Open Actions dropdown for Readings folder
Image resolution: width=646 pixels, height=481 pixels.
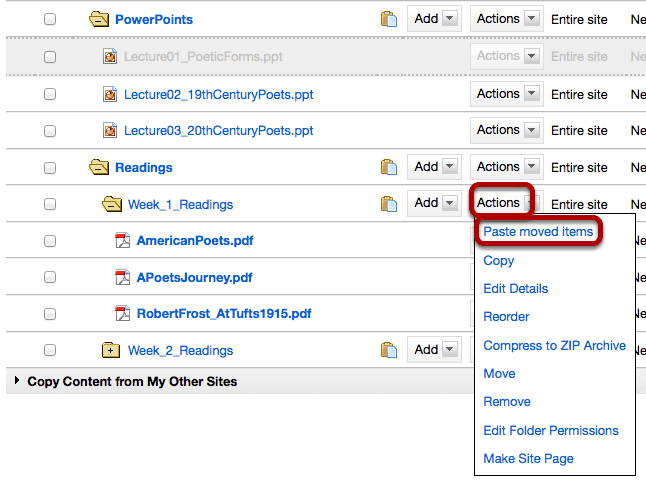coord(507,167)
